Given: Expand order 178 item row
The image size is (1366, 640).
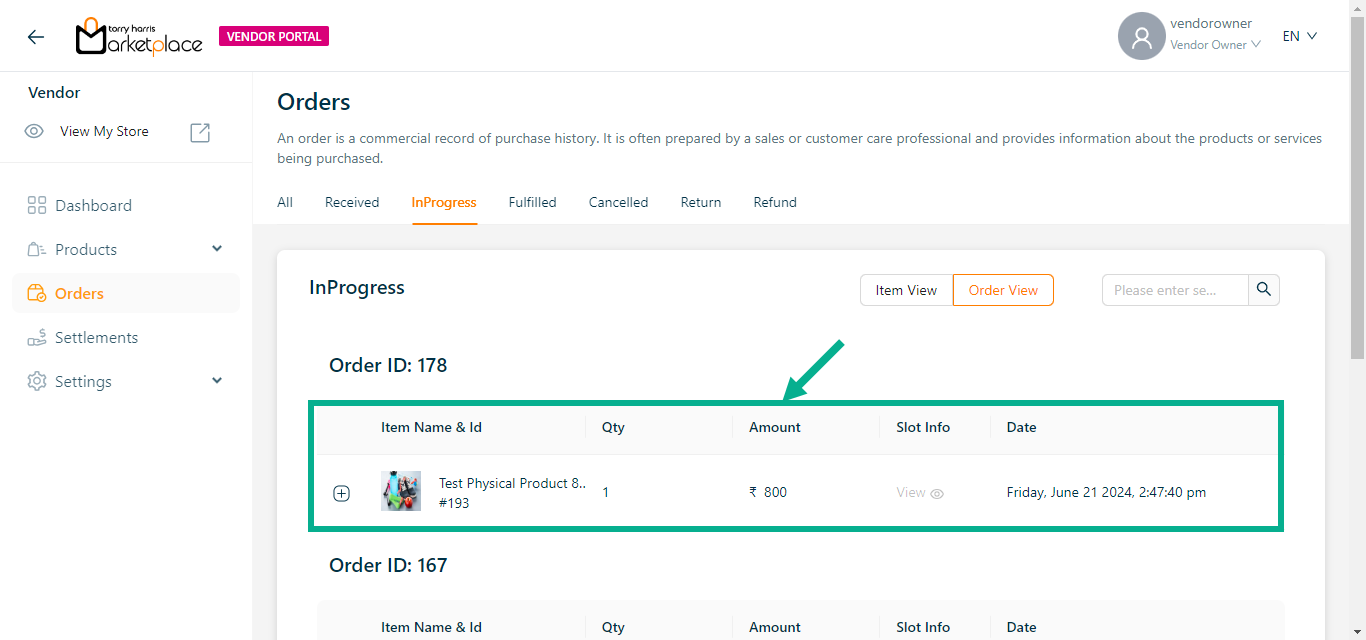Looking at the screenshot, I should (341, 493).
